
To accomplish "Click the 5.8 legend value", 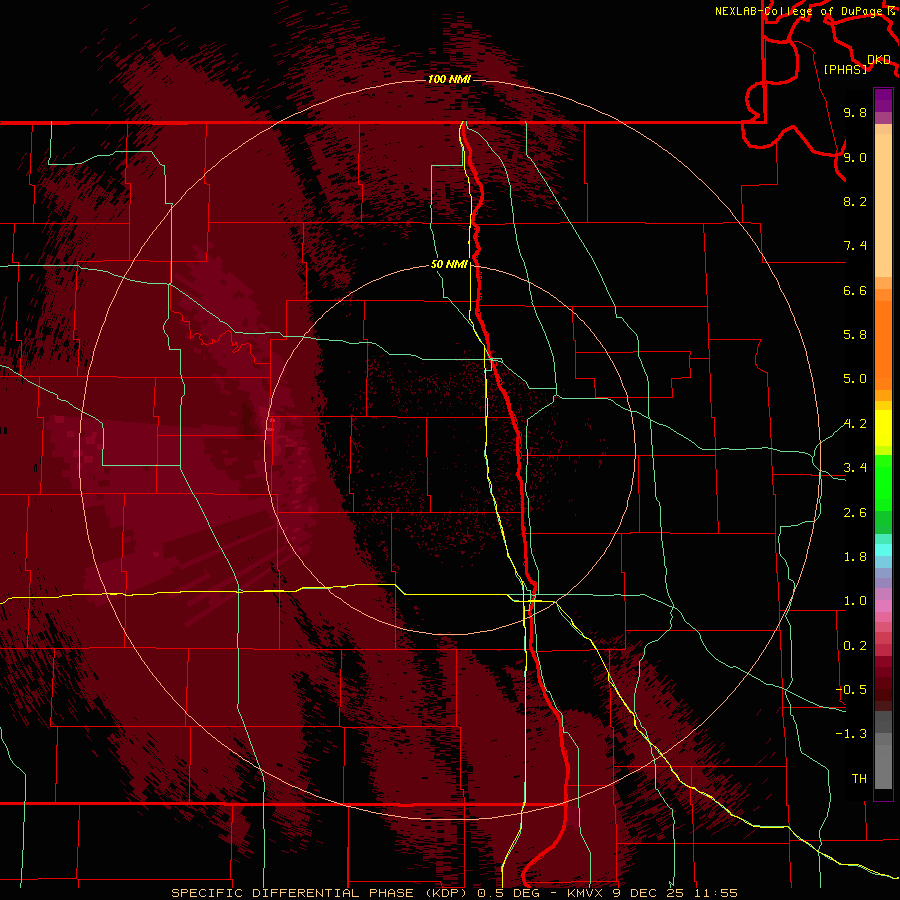I will pyautogui.click(x=855, y=335).
